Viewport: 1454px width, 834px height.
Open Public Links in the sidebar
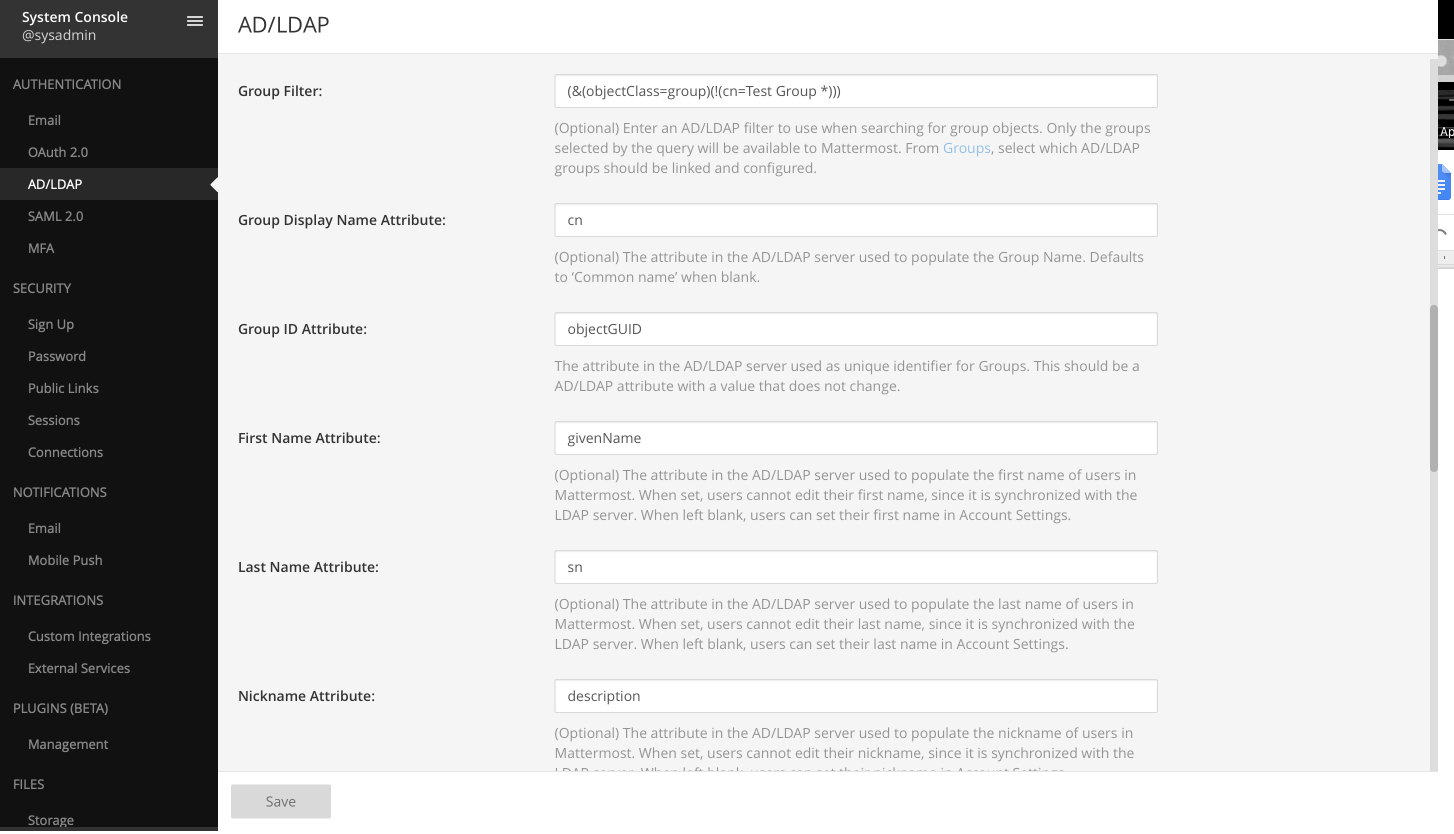pyautogui.click(x=63, y=388)
